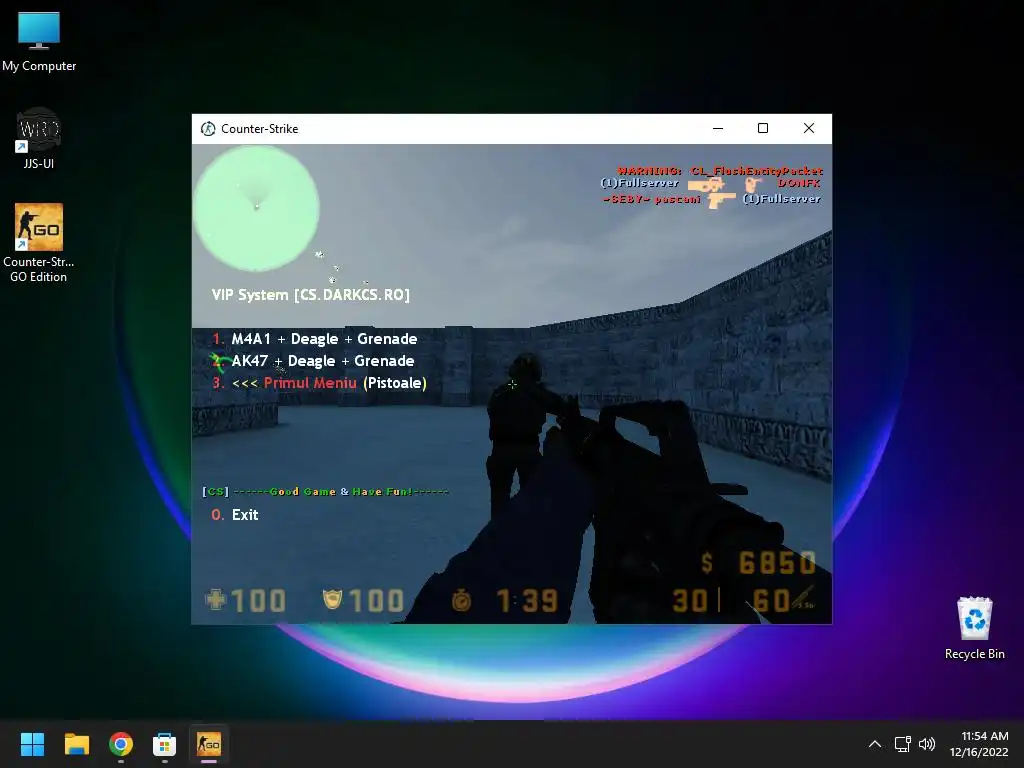
Task: Select M4A1 + Deagle + Grenade option
Action: (x=315, y=339)
